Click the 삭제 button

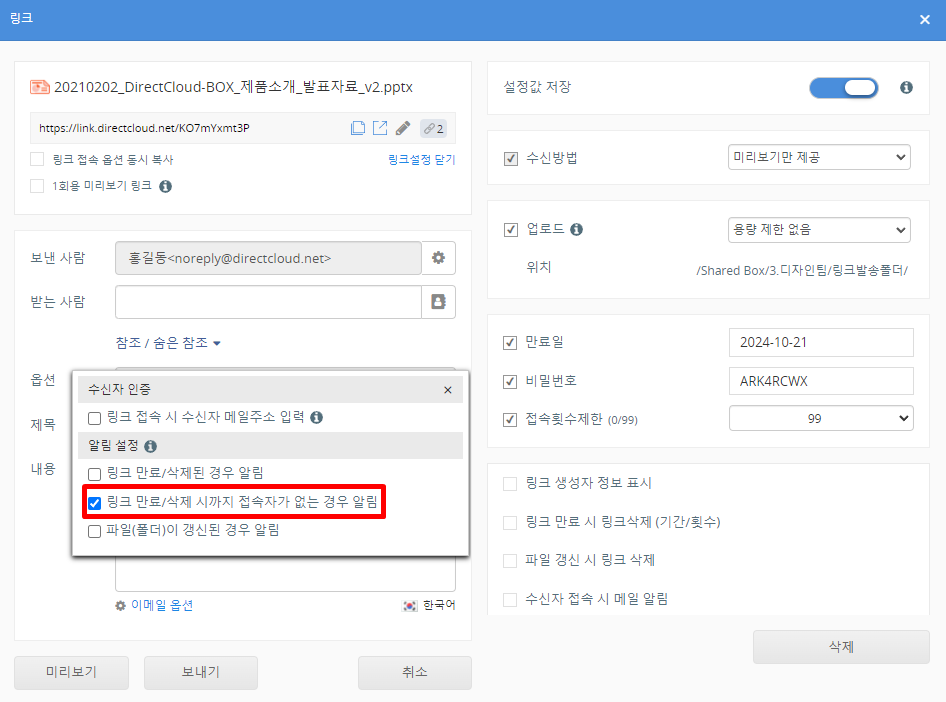[841, 646]
